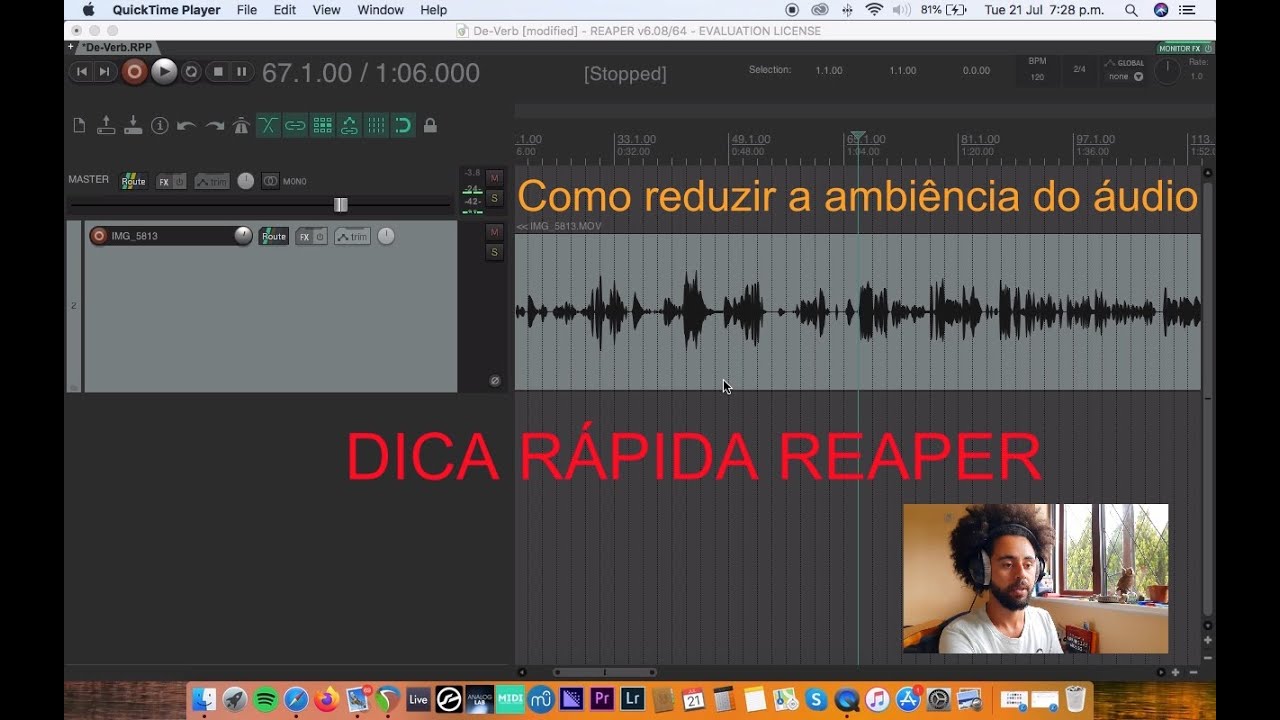Go to the start of the project
Screen dimensions: 1280x720
click(x=81, y=72)
